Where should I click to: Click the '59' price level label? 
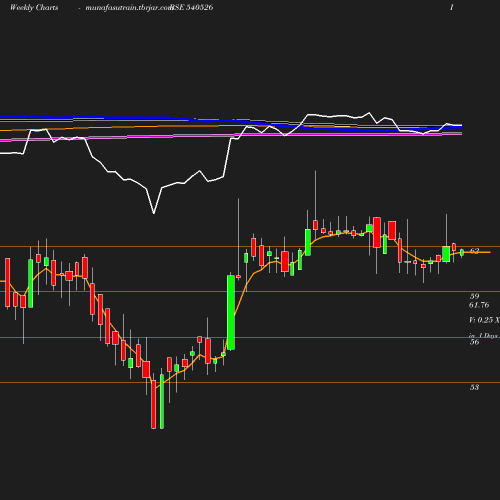point(474,296)
